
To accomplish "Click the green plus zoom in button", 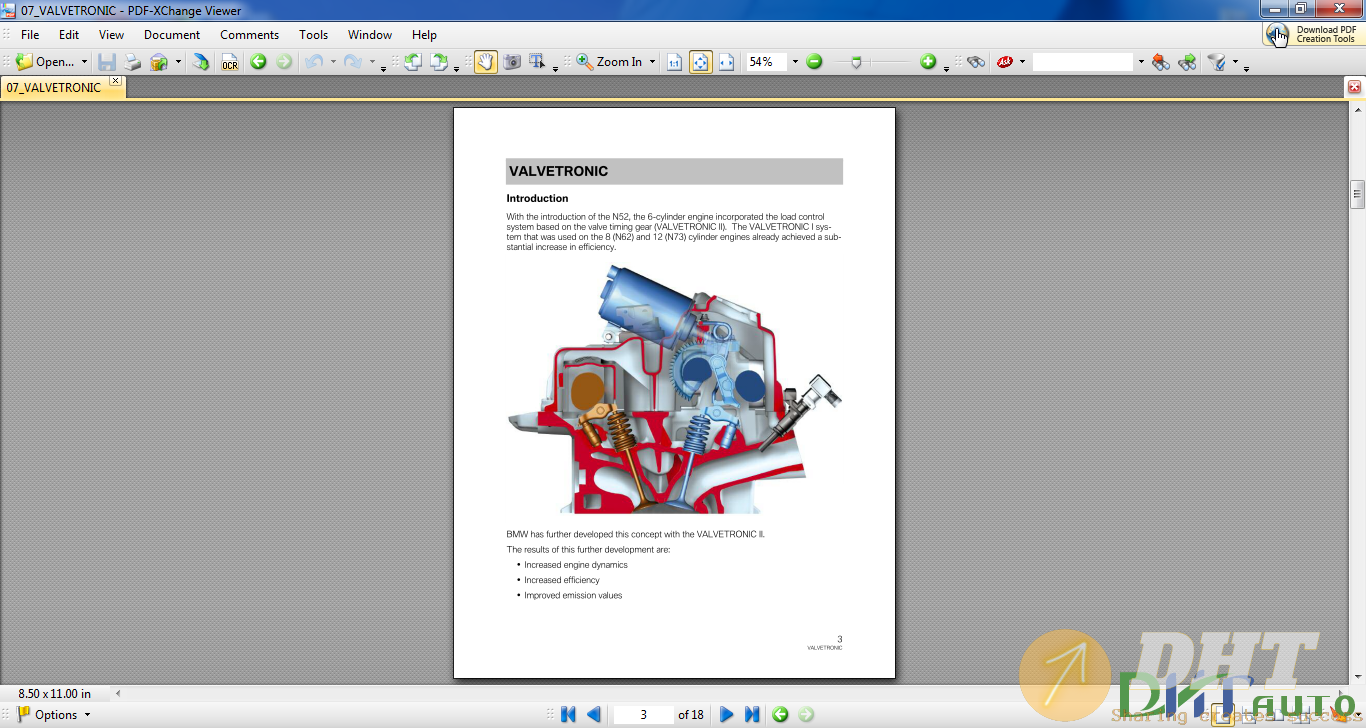I will pos(928,62).
